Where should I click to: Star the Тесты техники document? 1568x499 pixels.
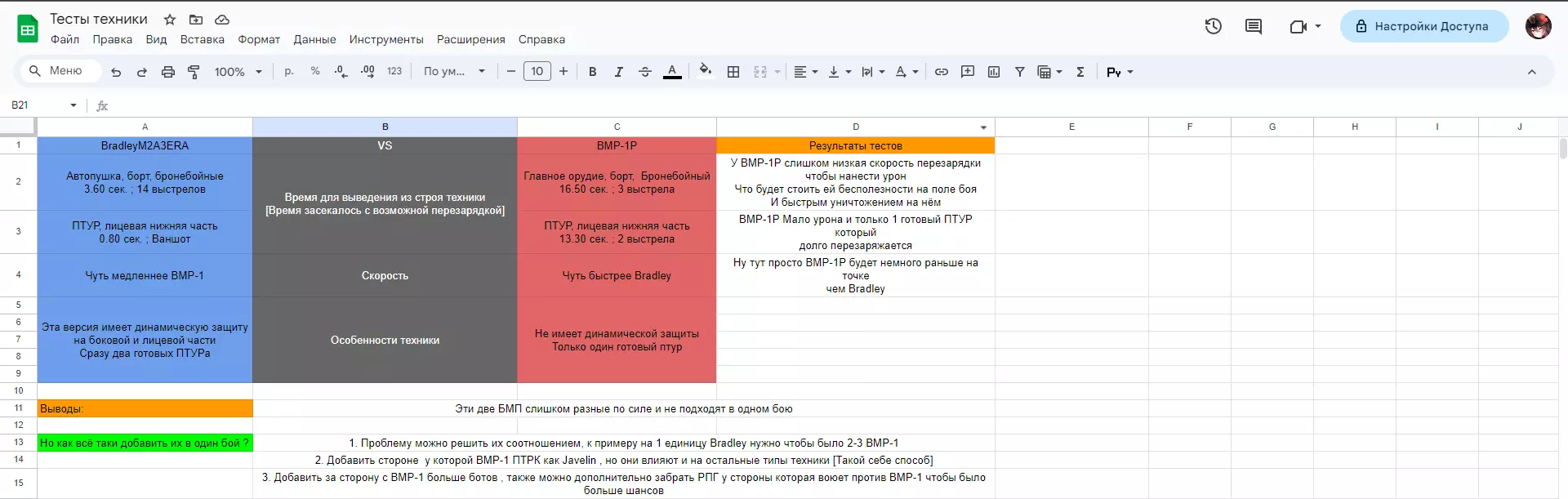[170, 20]
